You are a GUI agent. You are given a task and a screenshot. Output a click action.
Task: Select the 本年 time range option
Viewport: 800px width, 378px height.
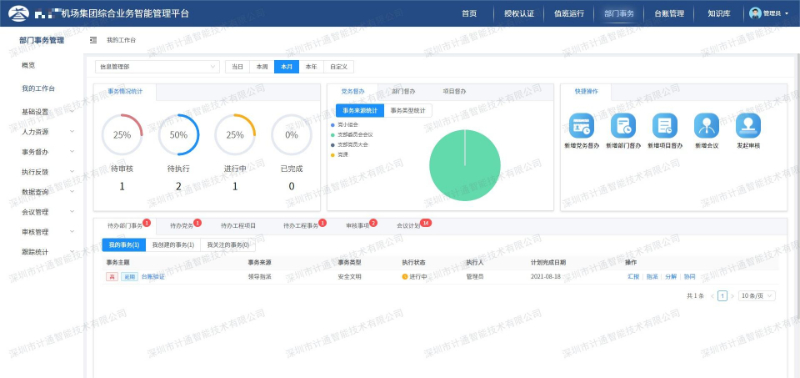tap(311, 67)
